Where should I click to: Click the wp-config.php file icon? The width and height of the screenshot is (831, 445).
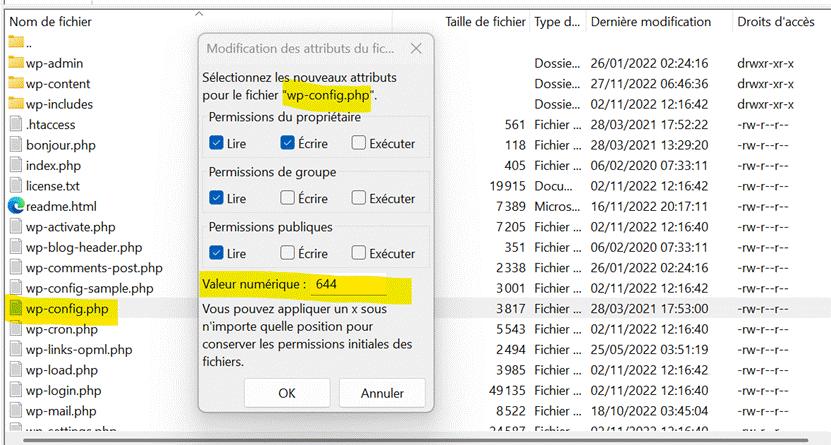click(15, 308)
